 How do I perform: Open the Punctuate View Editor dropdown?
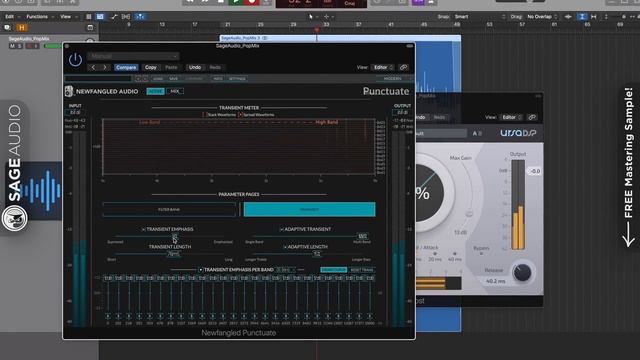click(383, 67)
